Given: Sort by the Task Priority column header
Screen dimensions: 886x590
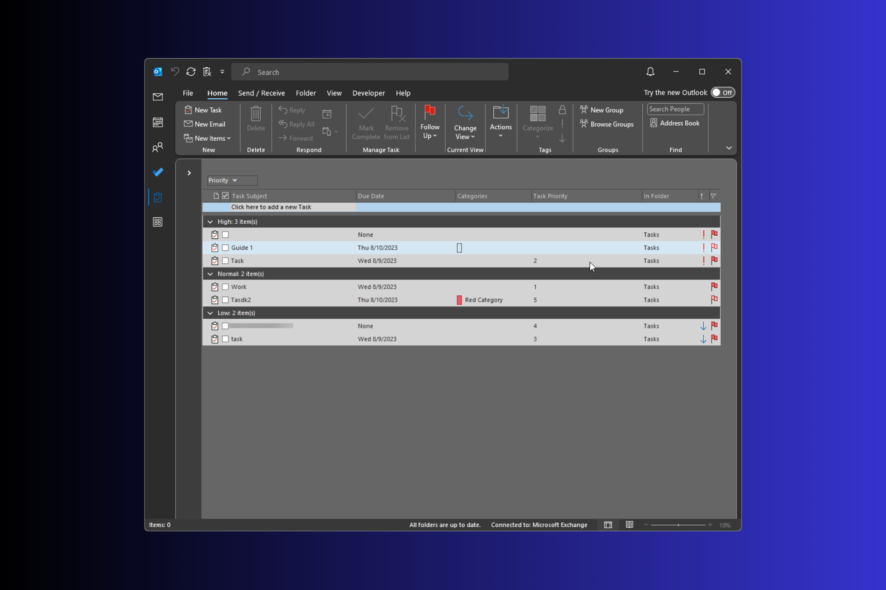Looking at the screenshot, I should click(586, 196).
